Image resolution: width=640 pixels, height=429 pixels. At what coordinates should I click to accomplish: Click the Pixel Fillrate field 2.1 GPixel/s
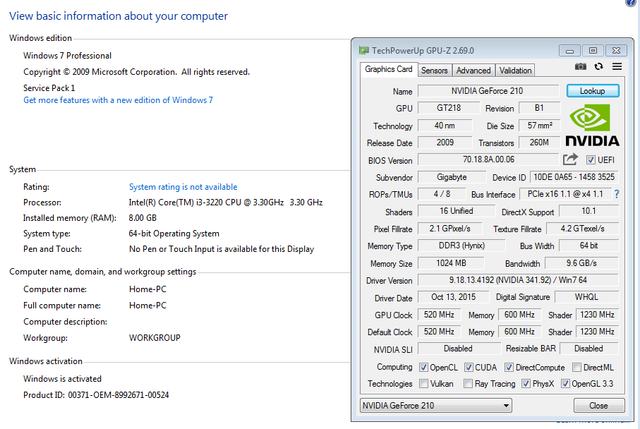pos(450,229)
